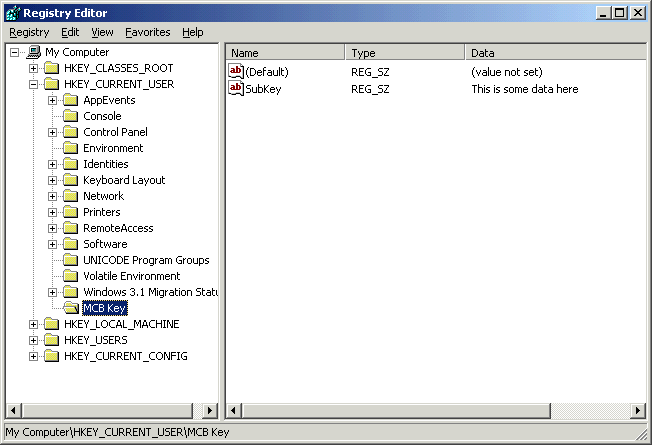Expand the Identities key
Viewport: 652px width, 445px height.
(52, 164)
